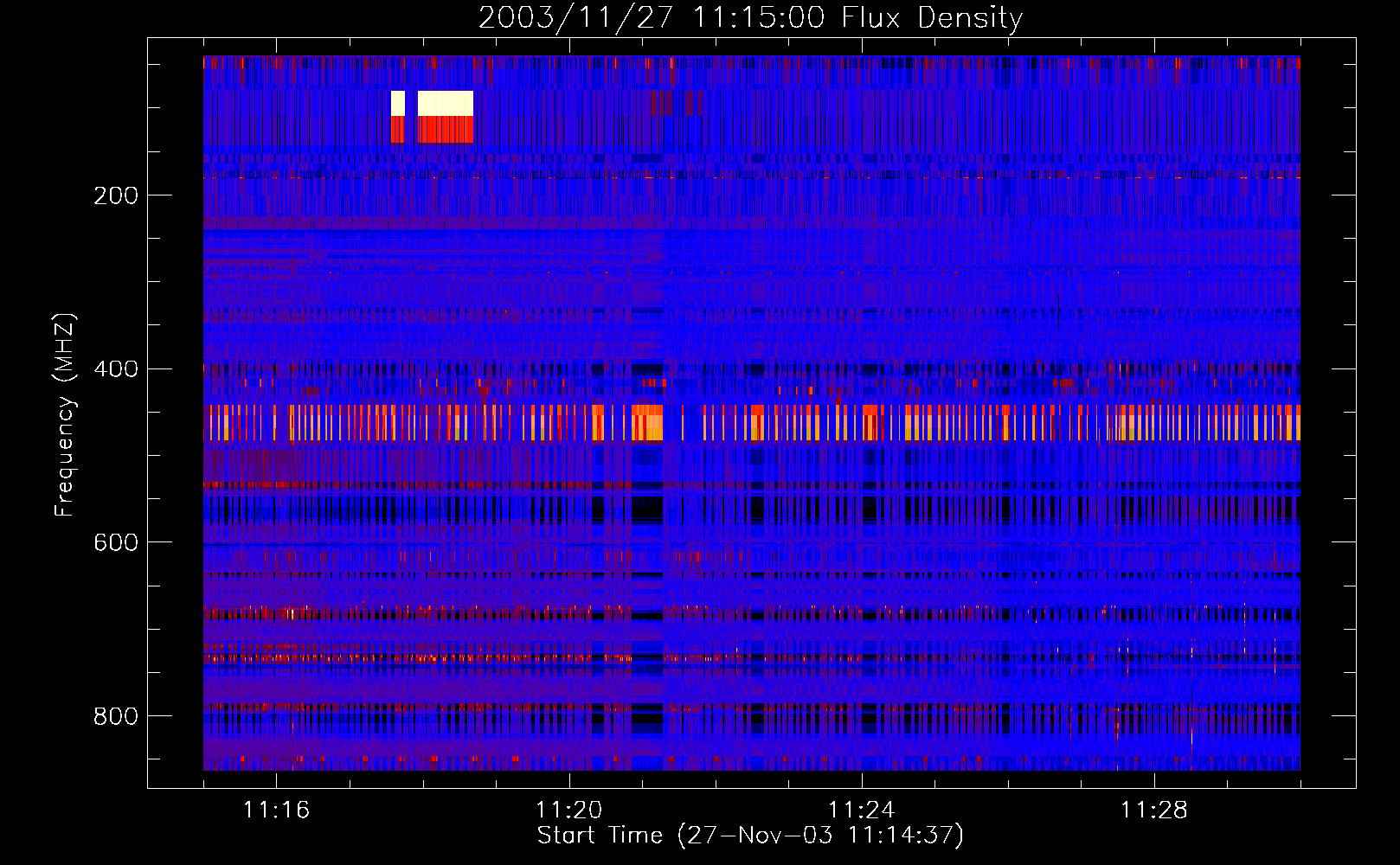Click the 11:20 time tick label

pos(568,810)
